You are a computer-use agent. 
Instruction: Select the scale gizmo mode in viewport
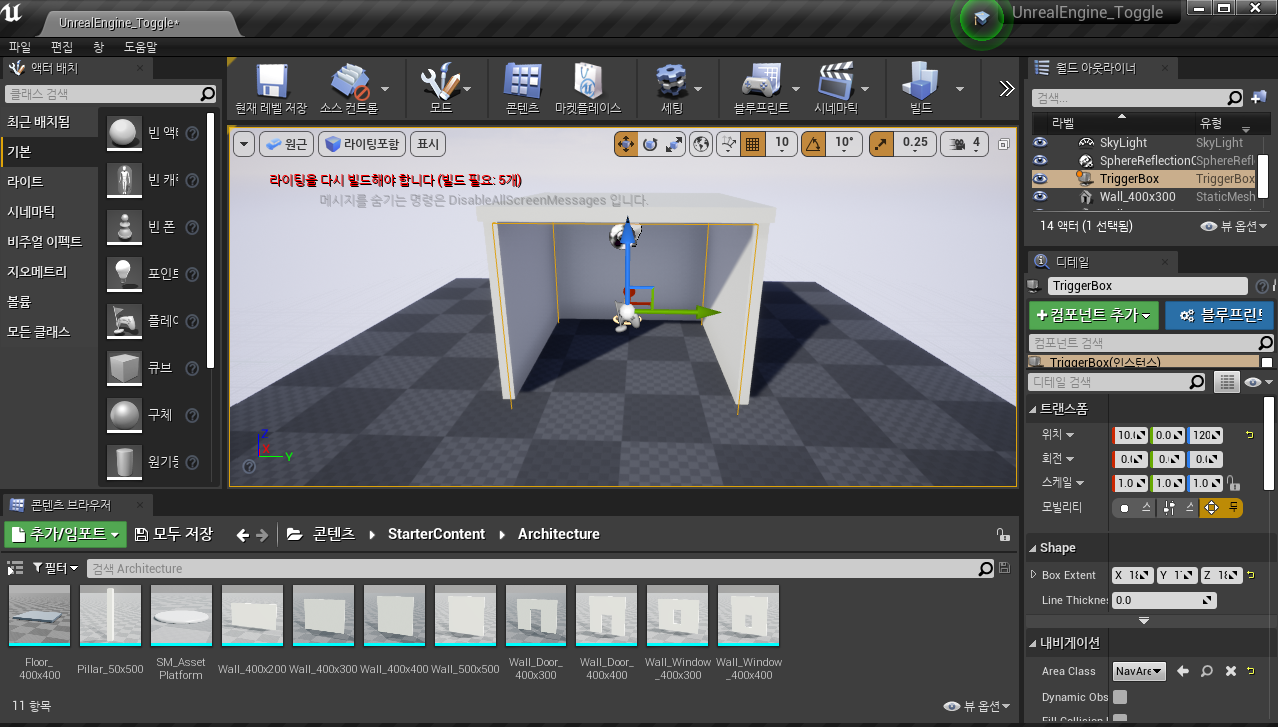[x=674, y=144]
